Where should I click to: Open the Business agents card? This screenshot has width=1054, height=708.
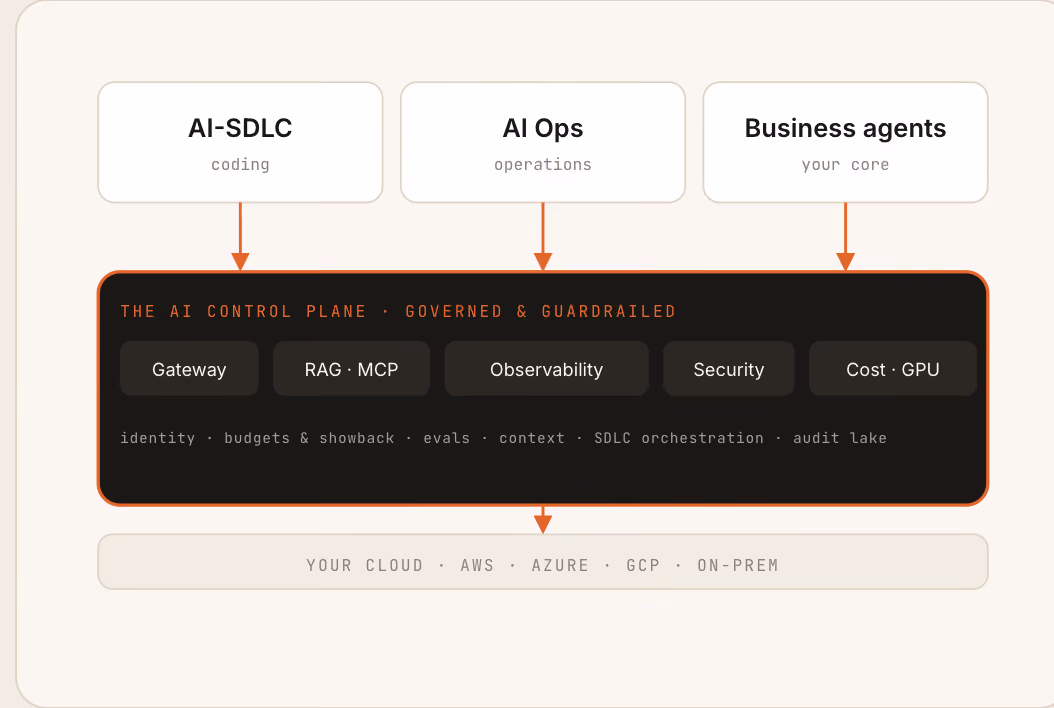pyautogui.click(x=846, y=143)
